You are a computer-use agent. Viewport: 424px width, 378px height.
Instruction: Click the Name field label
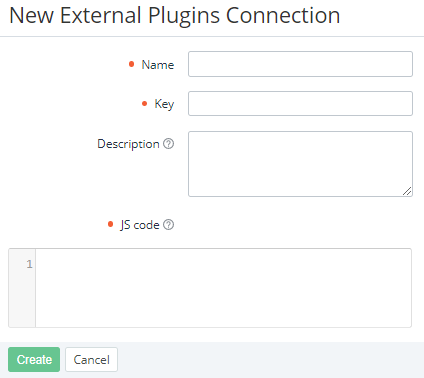pyautogui.click(x=158, y=64)
